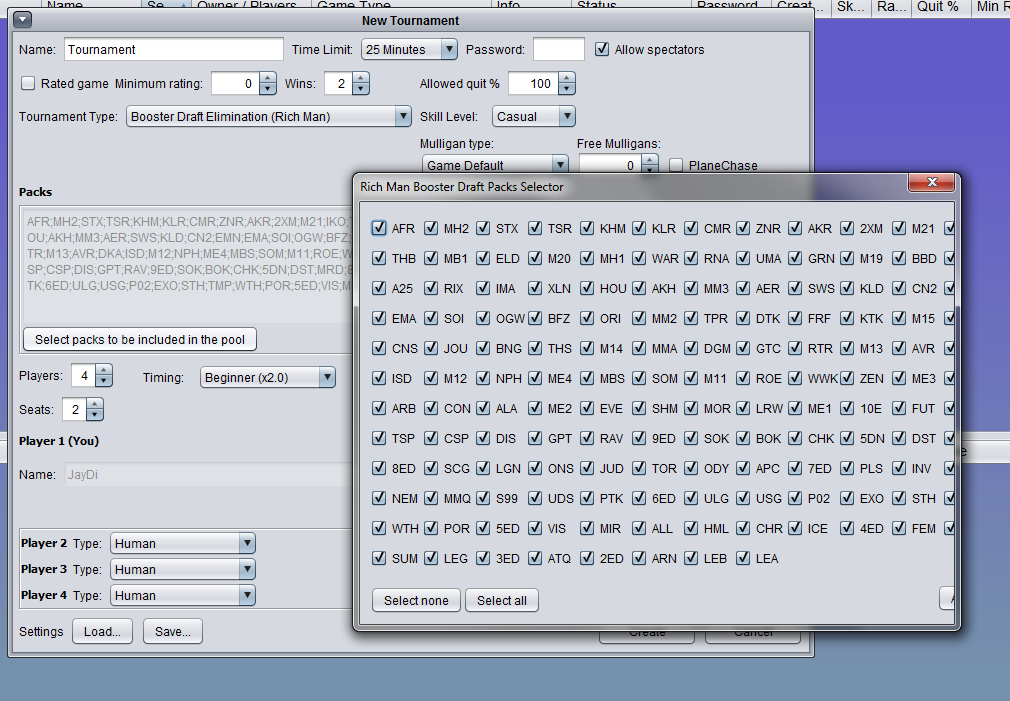The width and height of the screenshot is (1010, 701).
Task: Click the Load... settings button
Action: [102, 631]
